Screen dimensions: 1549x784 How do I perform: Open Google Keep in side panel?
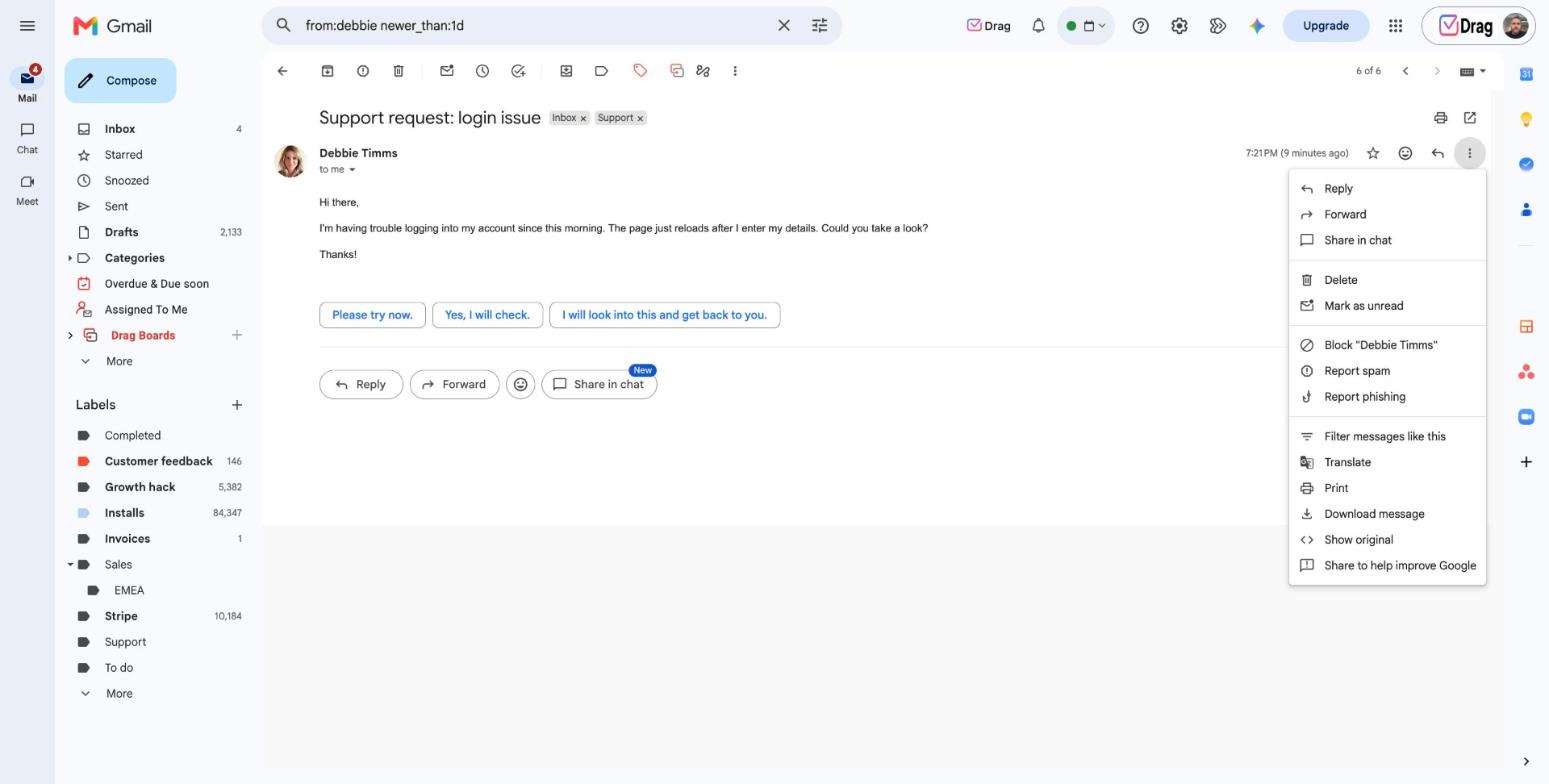click(1526, 119)
